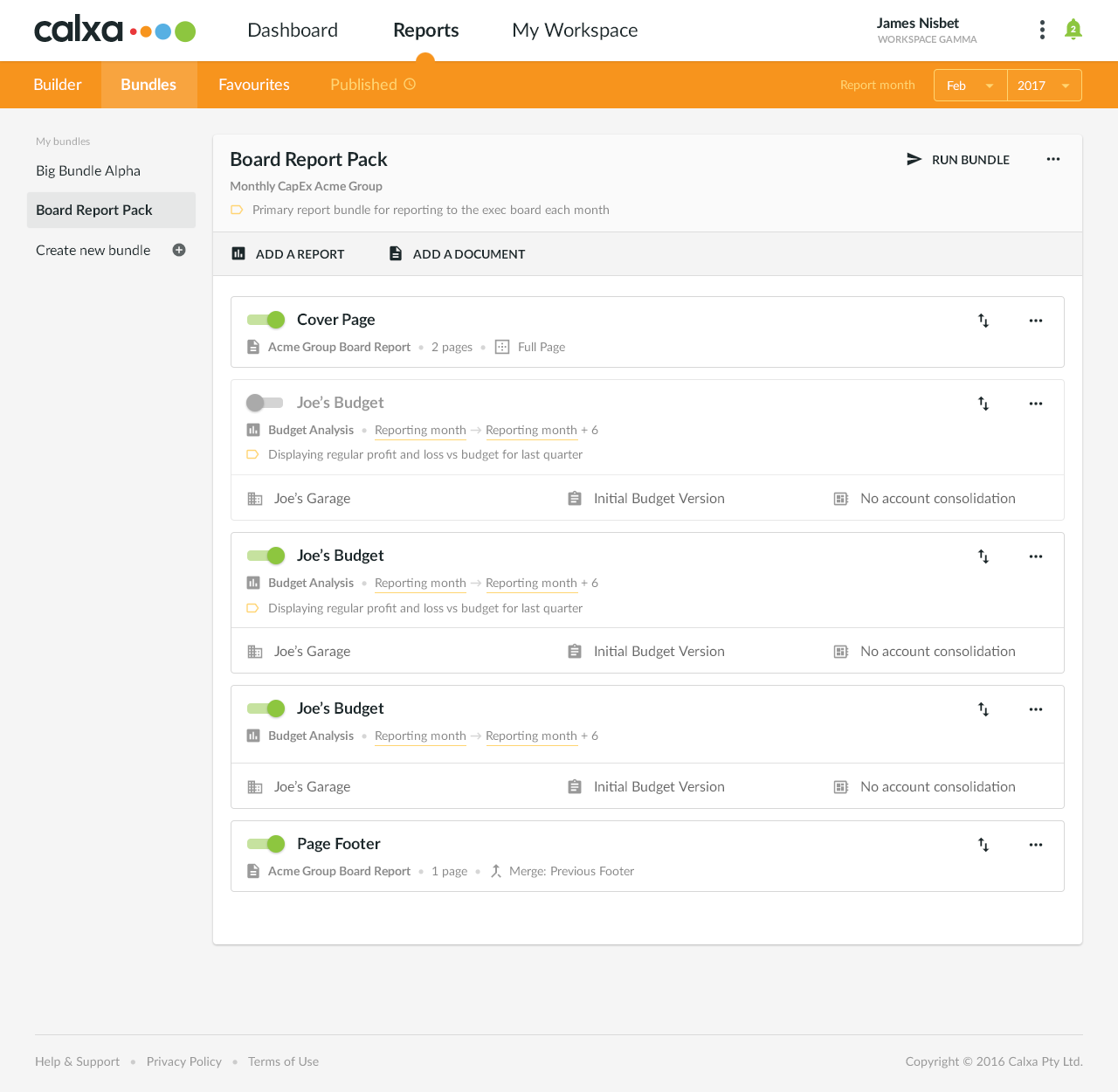Click reorder arrows on Joe's Budget without description
Image resolution: width=1118 pixels, height=1092 pixels.
(983, 709)
